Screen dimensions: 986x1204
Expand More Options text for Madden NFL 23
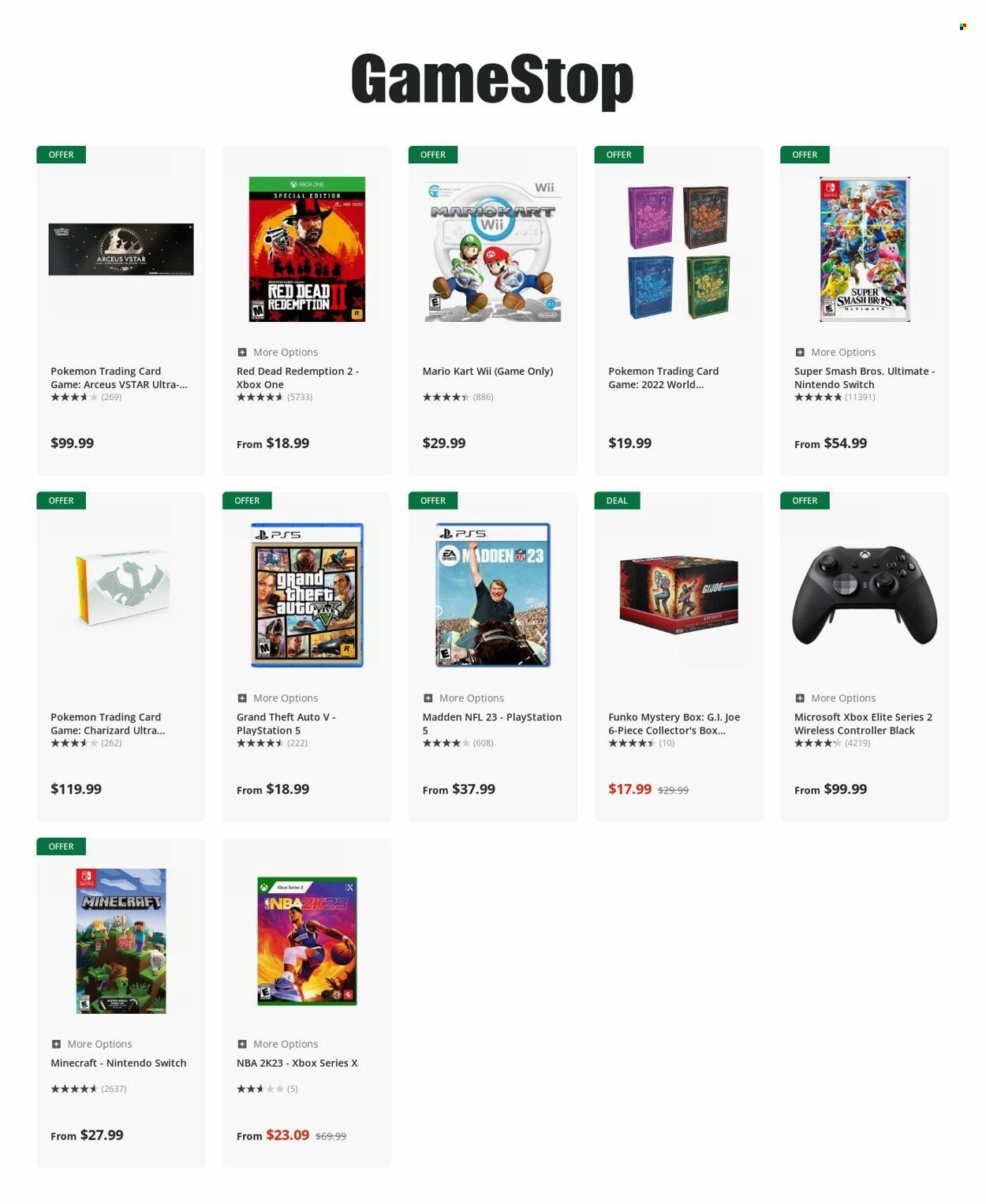click(x=472, y=698)
